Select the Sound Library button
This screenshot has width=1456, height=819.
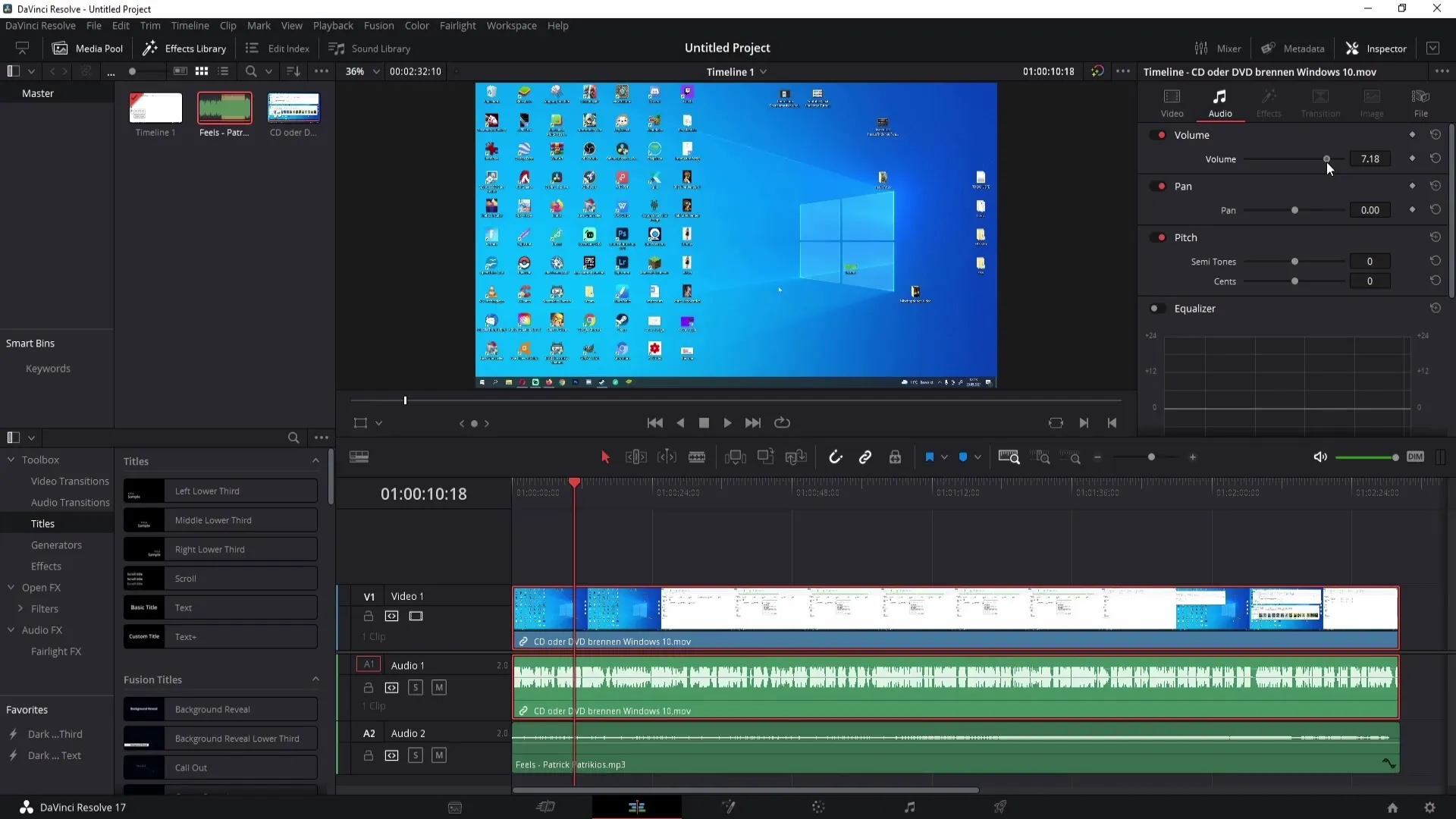click(x=371, y=48)
